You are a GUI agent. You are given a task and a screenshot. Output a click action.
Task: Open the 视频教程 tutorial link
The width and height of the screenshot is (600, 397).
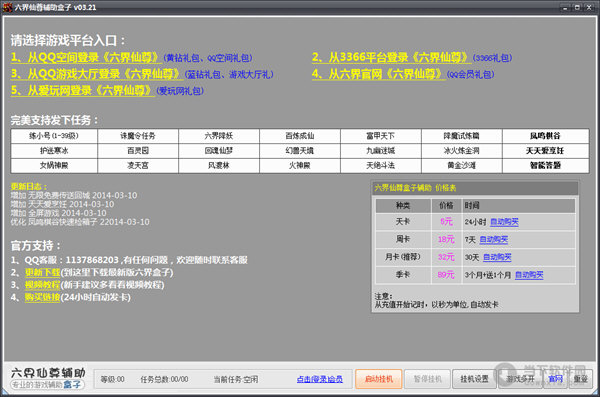tap(42, 285)
